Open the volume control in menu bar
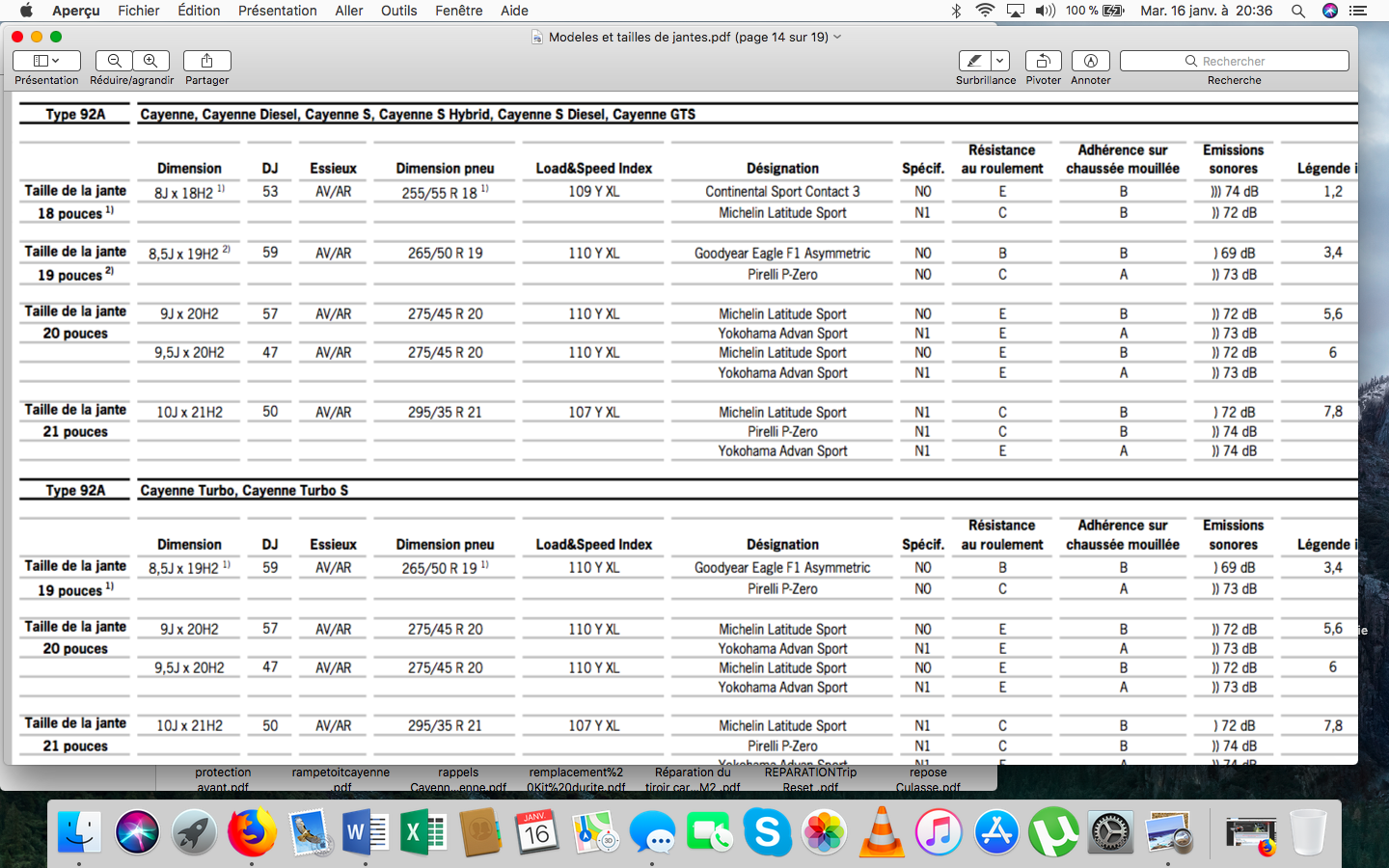This screenshot has height=868, width=1389. 1046,11
